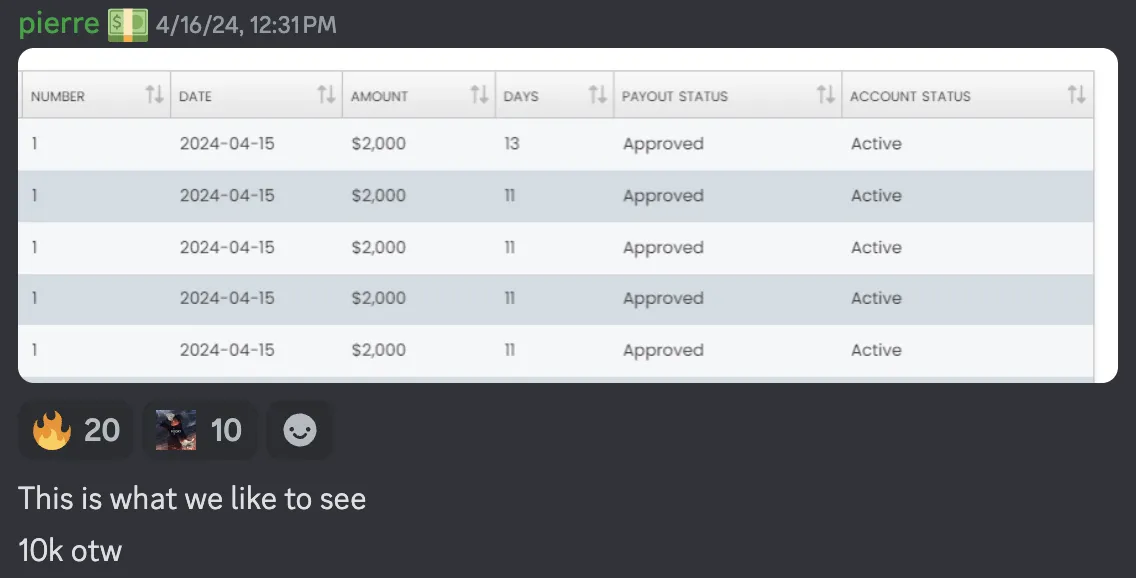Select the second row Approved status cell
This screenshot has width=1136, height=578.
click(x=663, y=196)
